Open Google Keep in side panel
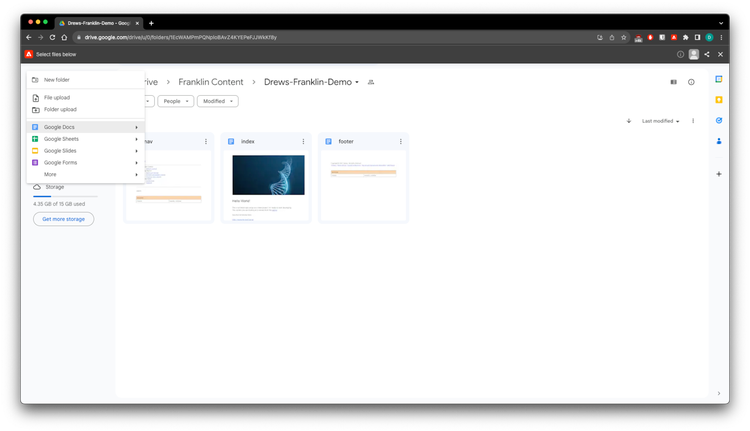 719,100
